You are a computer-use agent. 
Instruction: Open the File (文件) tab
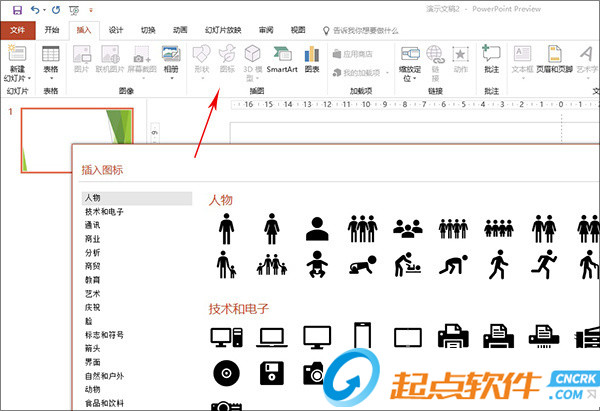tap(18, 30)
